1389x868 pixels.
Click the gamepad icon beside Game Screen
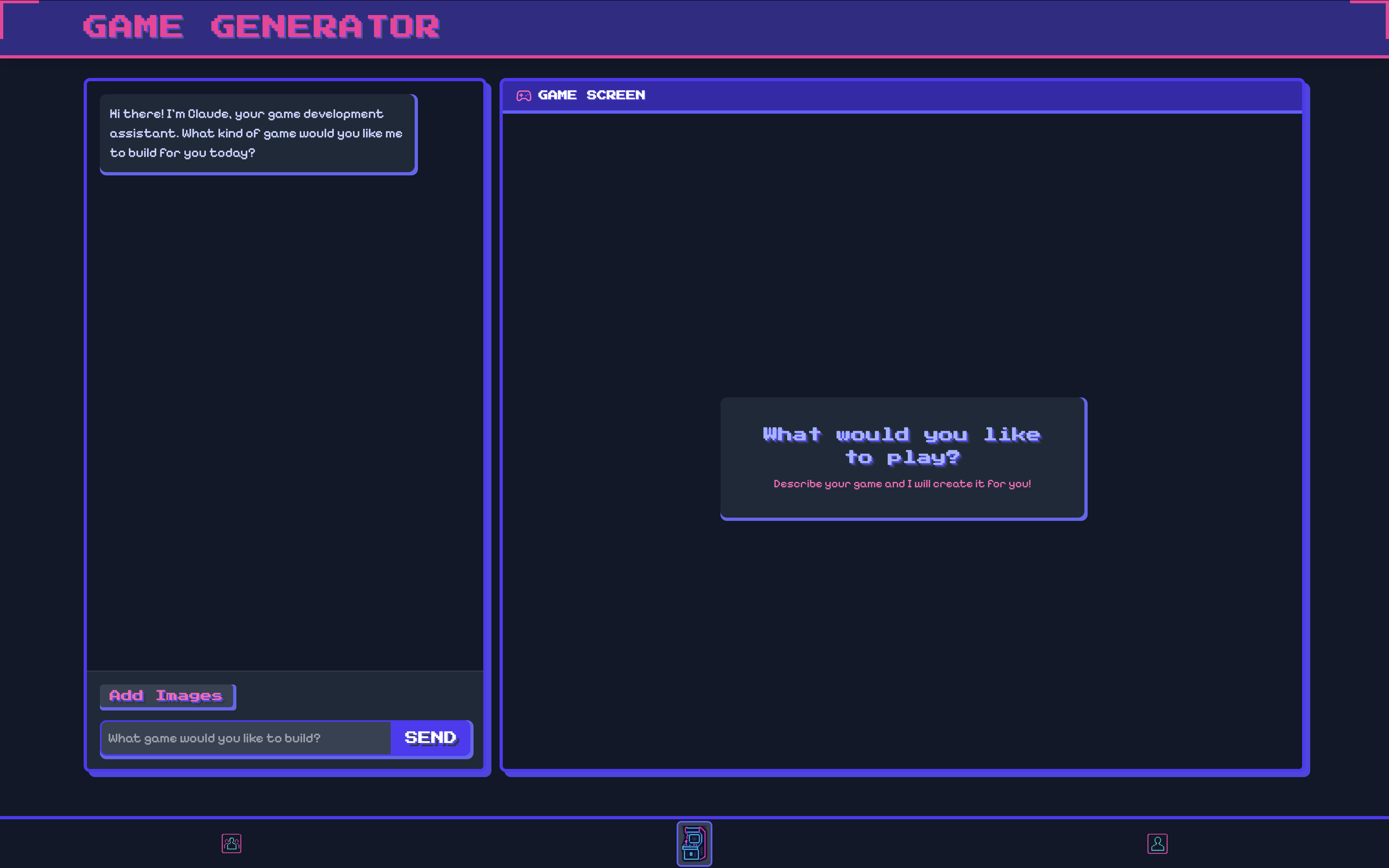[523, 96]
